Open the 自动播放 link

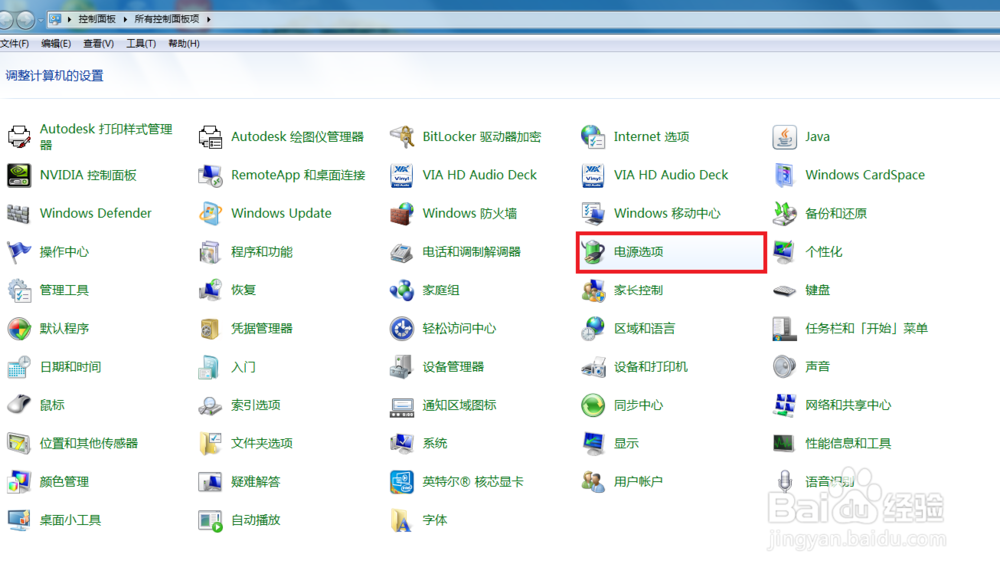pyautogui.click(x=255, y=520)
